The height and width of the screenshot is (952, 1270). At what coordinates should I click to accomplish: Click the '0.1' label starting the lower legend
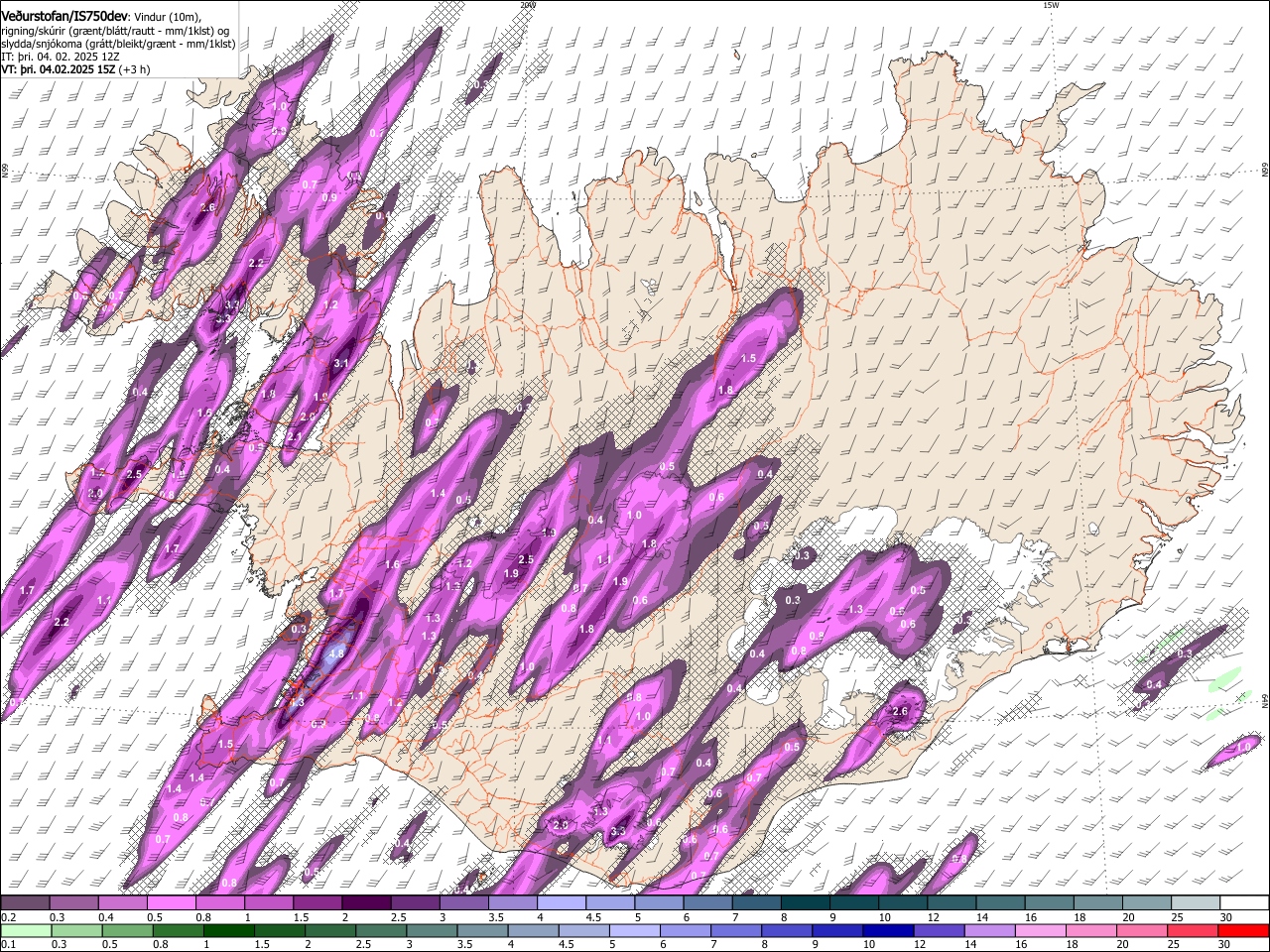click(x=8, y=945)
